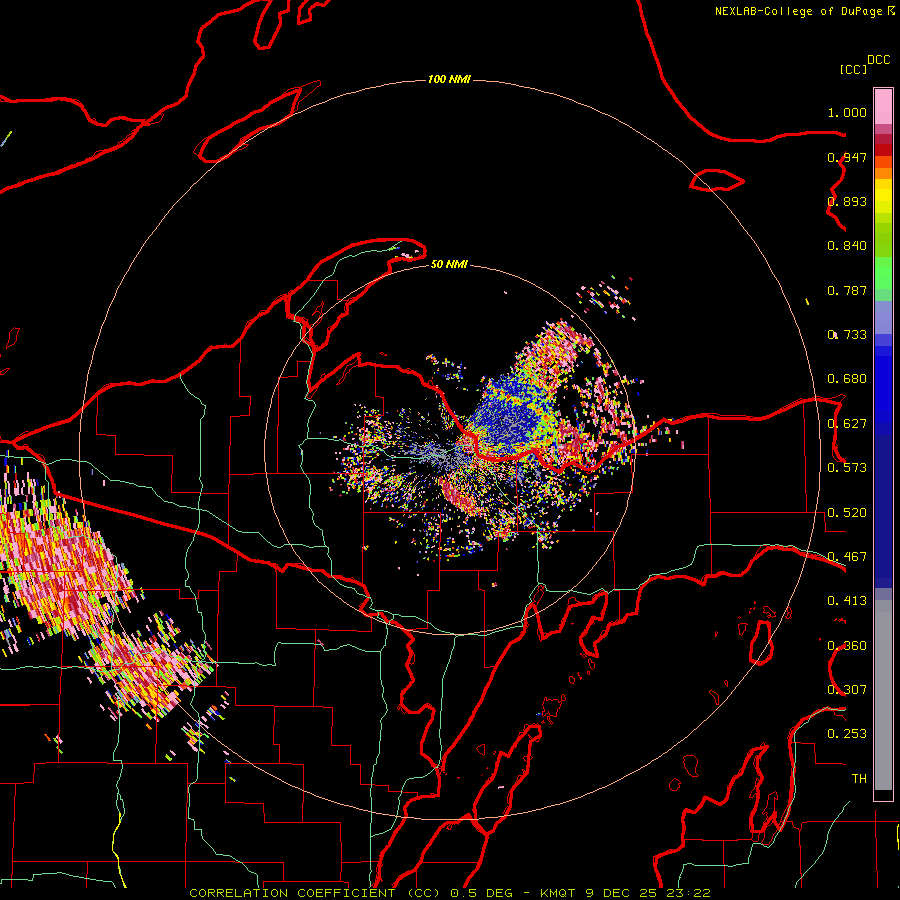
Task: Click the 1.000 scale value
Action: pyautogui.click(x=847, y=112)
